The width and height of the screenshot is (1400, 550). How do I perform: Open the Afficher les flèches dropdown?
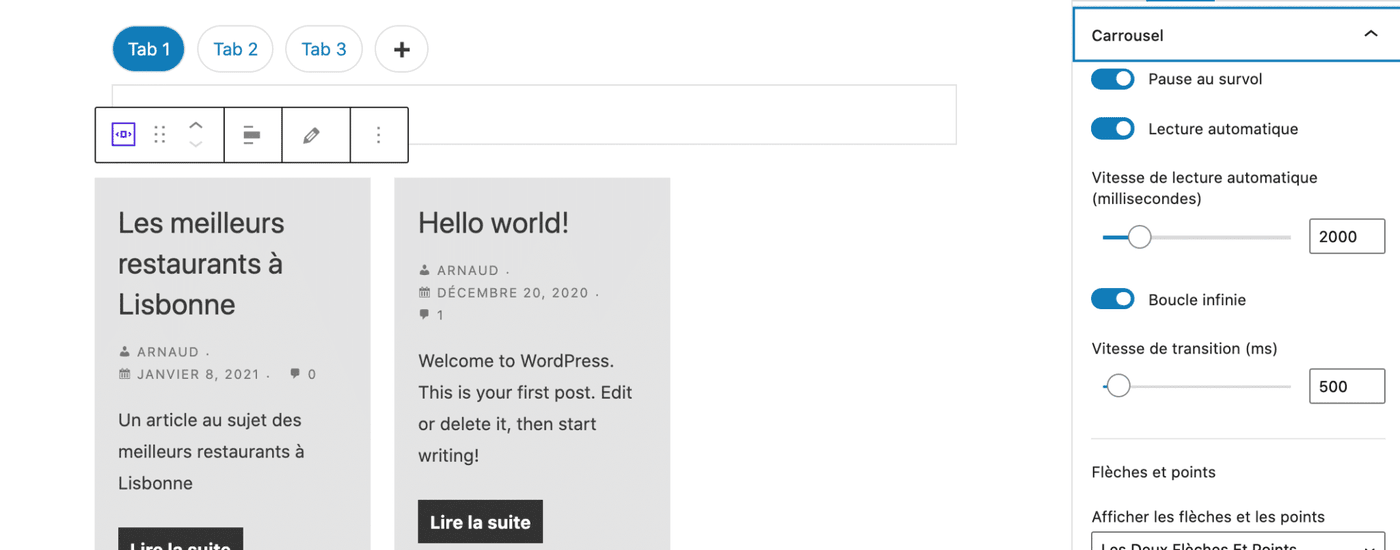coord(1237,543)
